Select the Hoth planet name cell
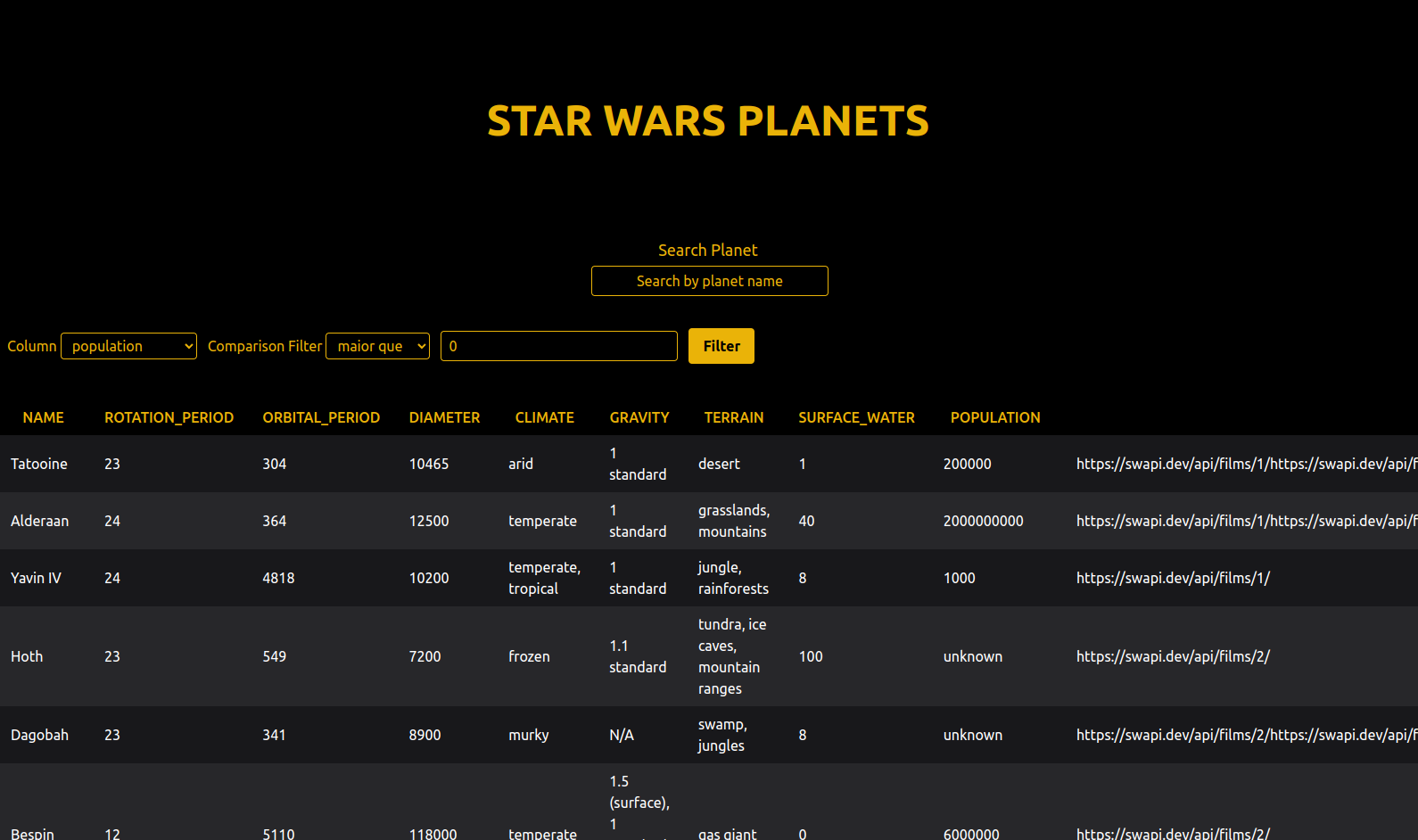1418x840 pixels. tap(27, 656)
